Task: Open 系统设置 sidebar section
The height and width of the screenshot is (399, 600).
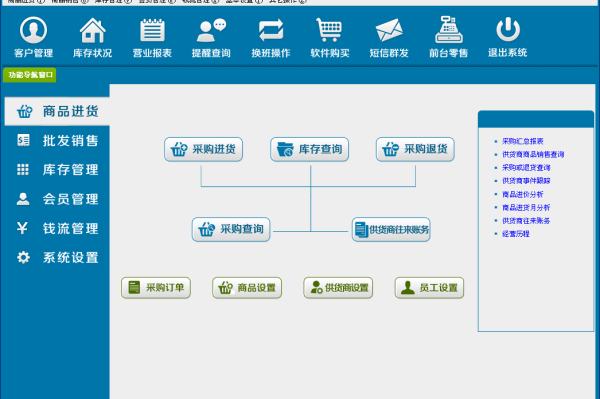Action: pos(57,257)
